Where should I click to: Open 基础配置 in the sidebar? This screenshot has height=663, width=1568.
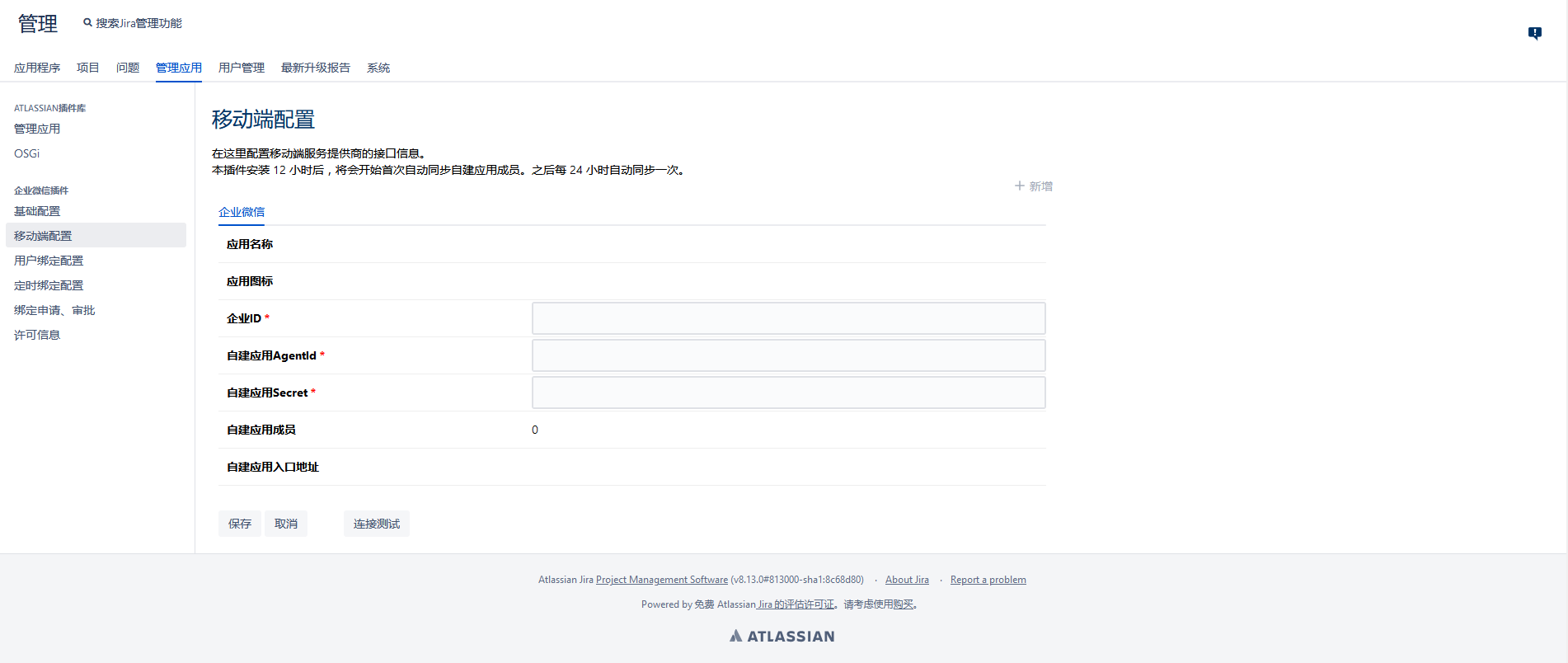point(37,211)
